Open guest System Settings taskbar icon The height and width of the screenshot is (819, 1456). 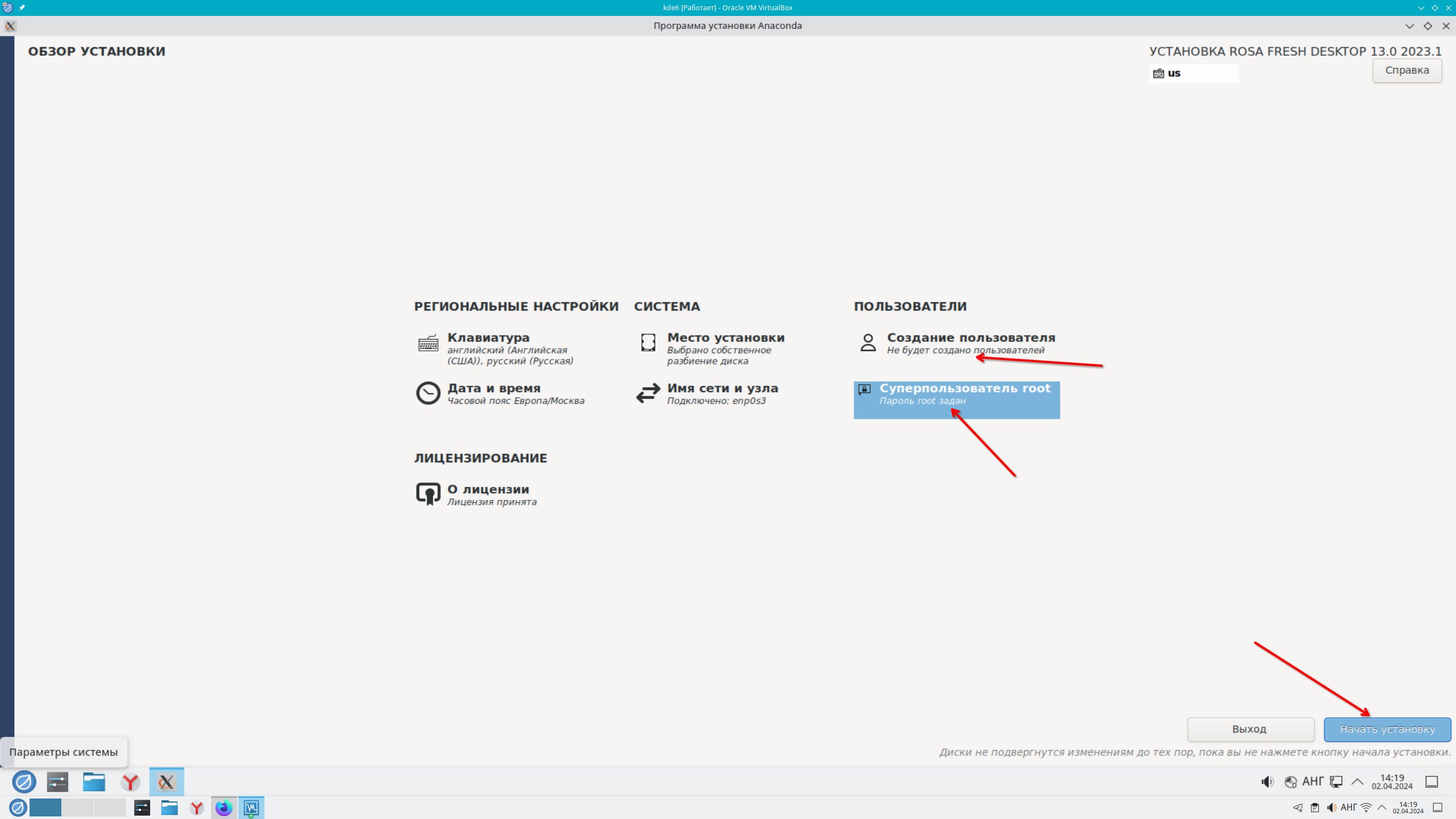click(57, 782)
